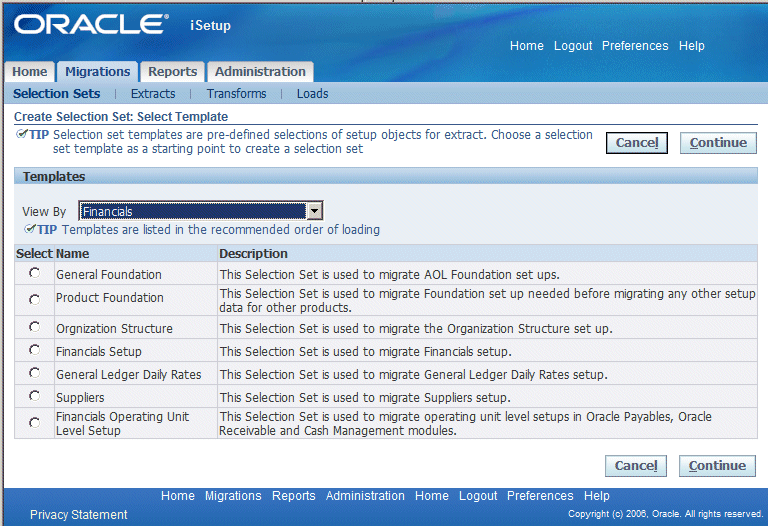This screenshot has height=526, width=768.
Task: Click Home link in top header
Action: [x=527, y=46]
